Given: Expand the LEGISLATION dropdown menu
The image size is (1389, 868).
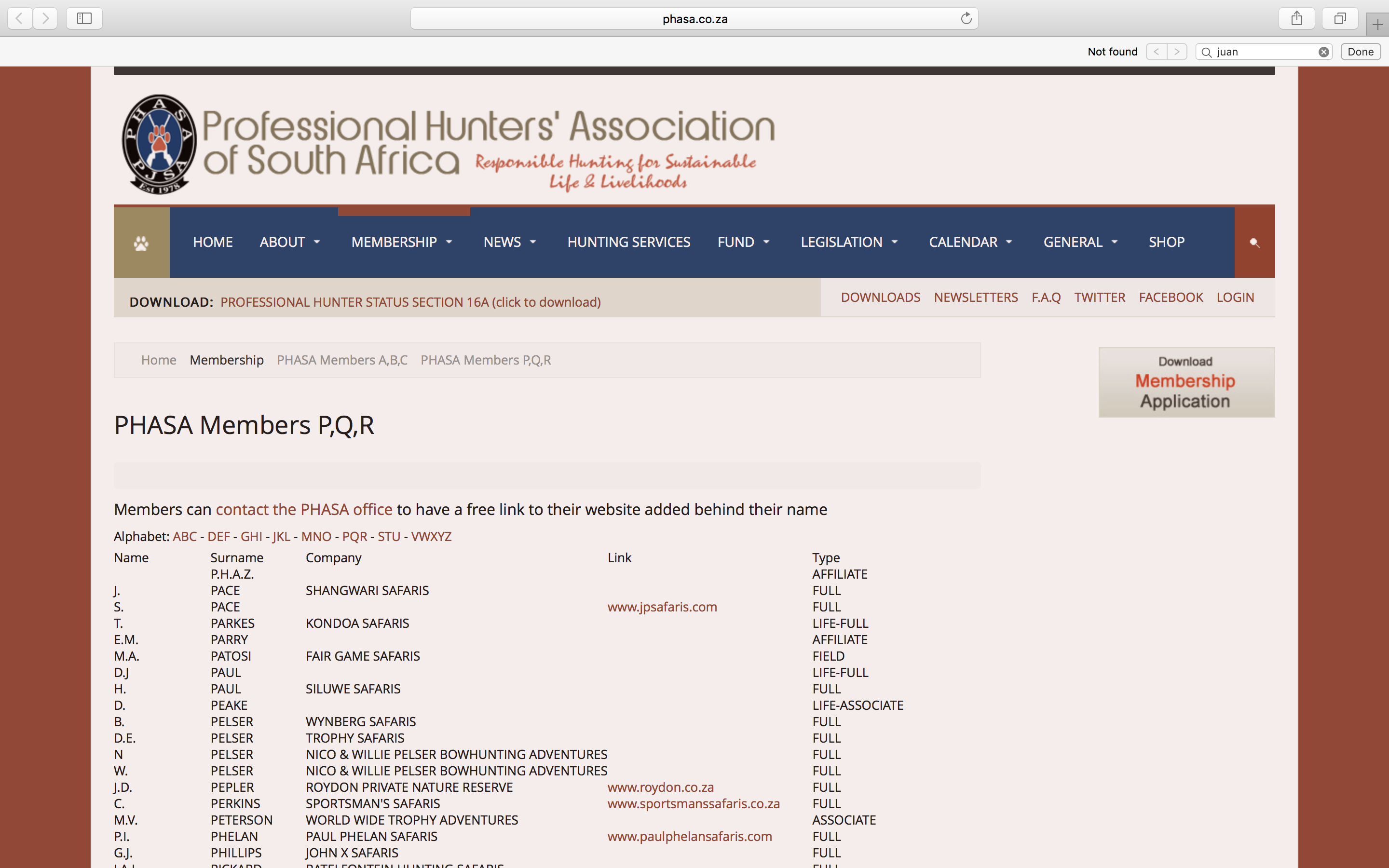Looking at the screenshot, I should pos(849,242).
